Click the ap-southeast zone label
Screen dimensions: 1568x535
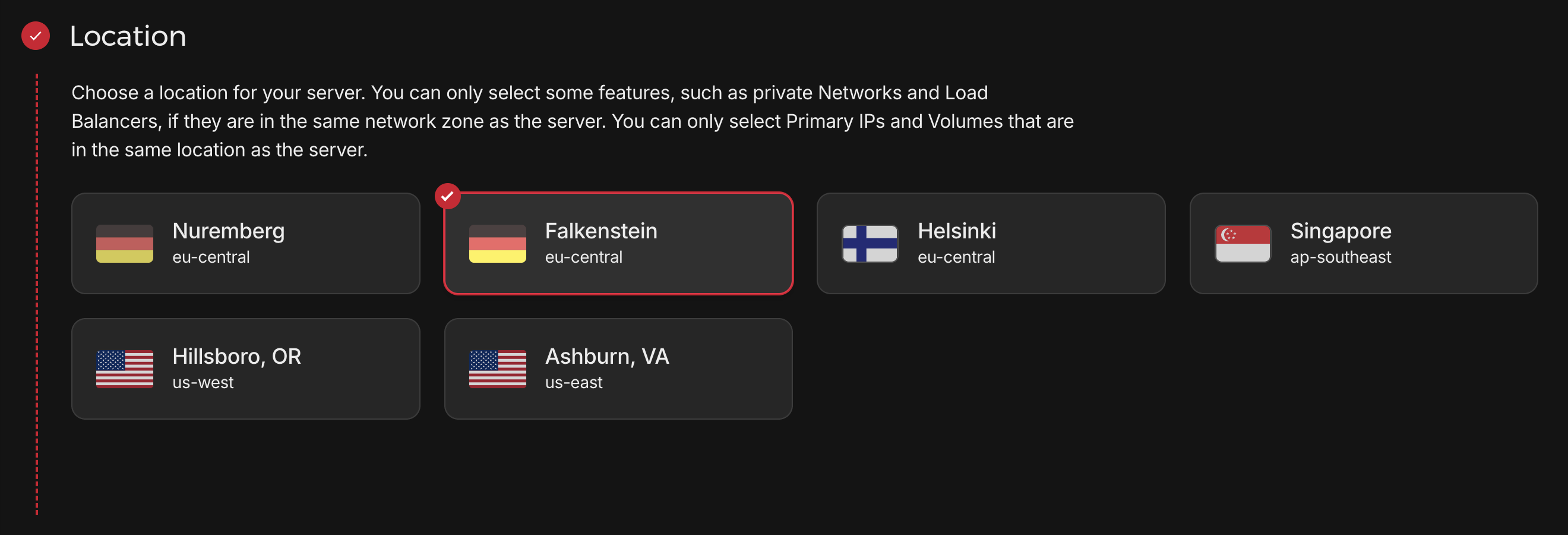[1341, 258]
